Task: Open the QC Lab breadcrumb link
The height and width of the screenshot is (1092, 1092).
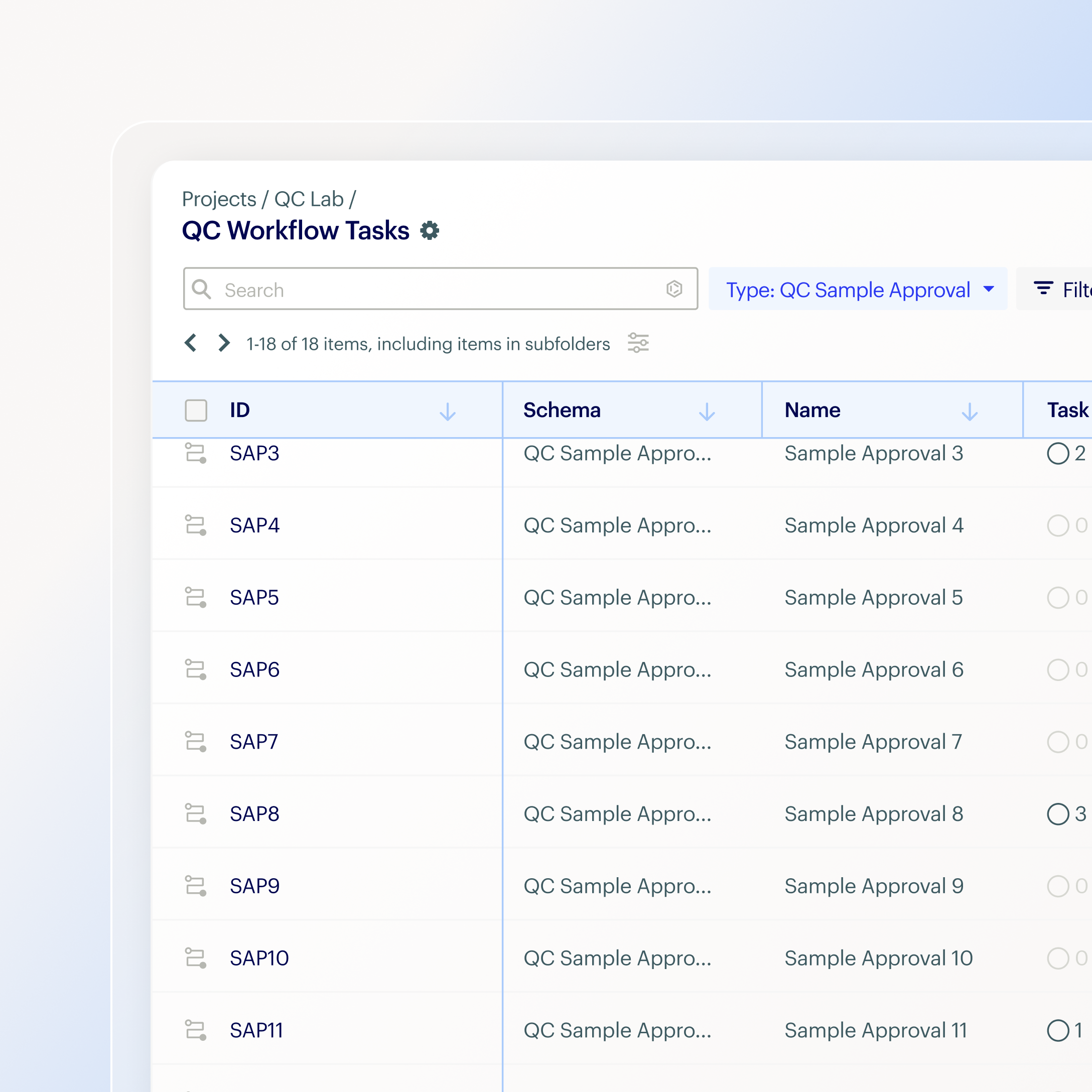Action: [x=310, y=199]
